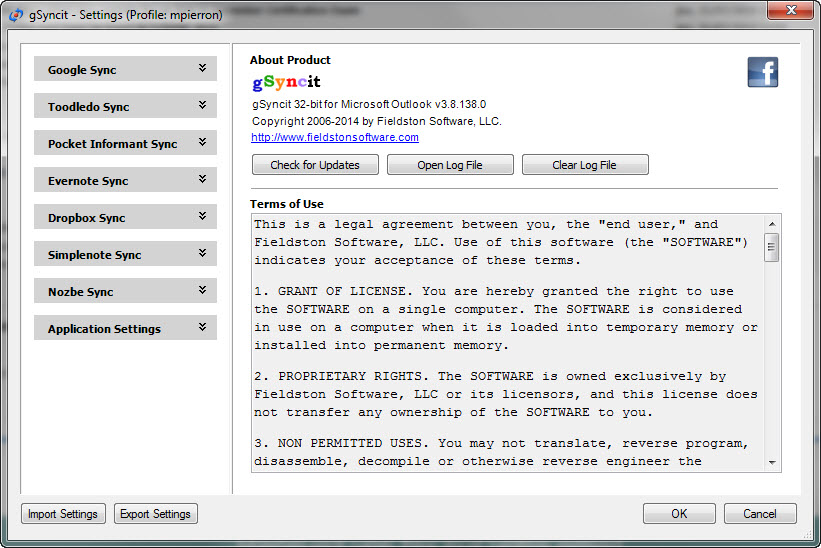Click the version text 'v3.8.138.0' line
The height and width of the screenshot is (548, 821).
pyautogui.click(x=369, y=104)
